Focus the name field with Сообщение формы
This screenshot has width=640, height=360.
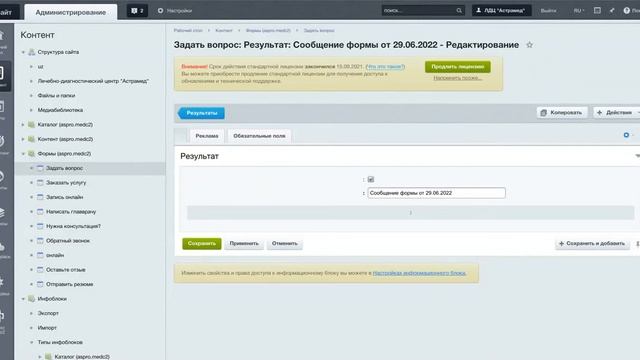point(436,193)
